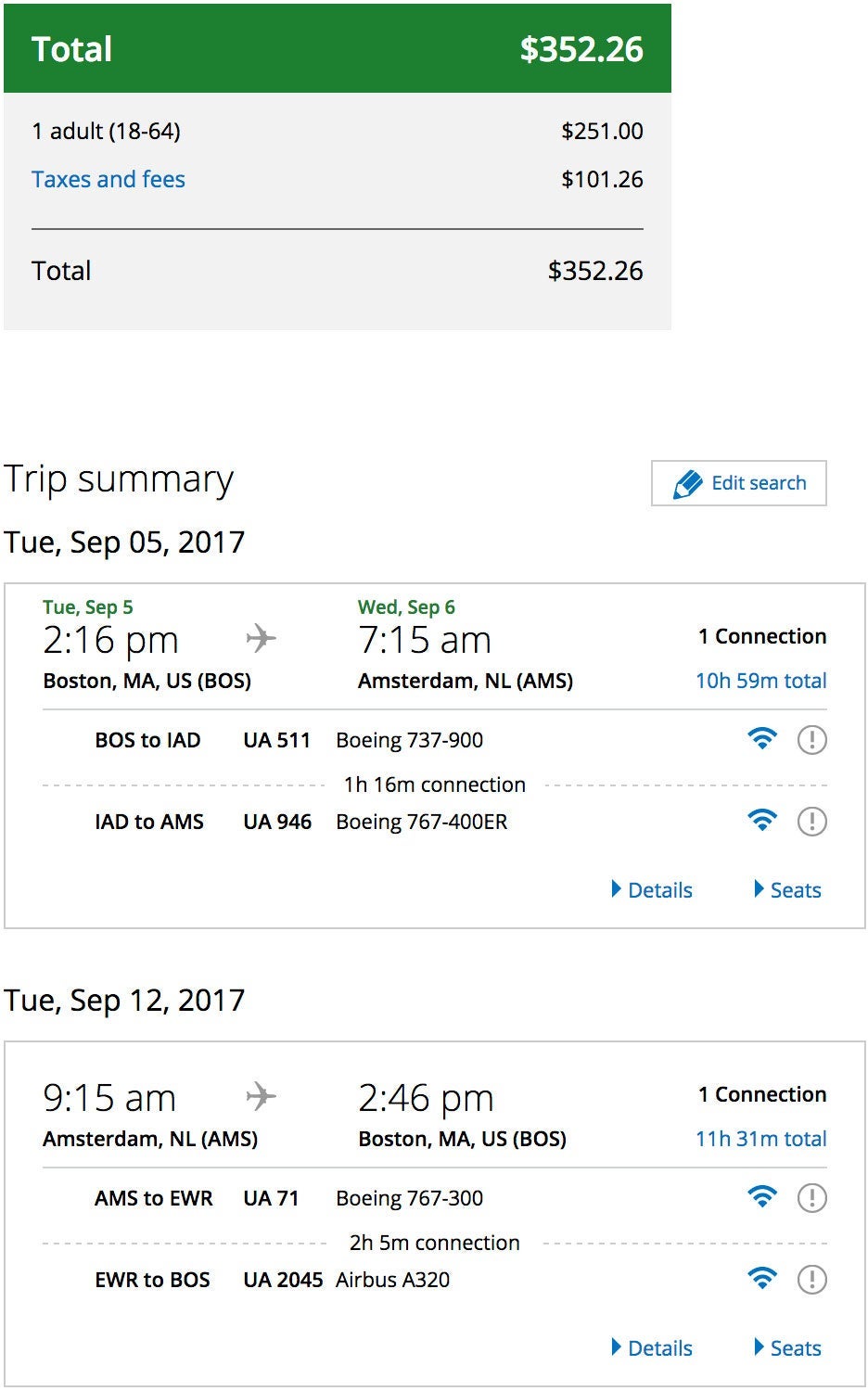The height and width of the screenshot is (1391, 868).
Task: Click the 10h 59m total duration link
Action: (760, 681)
